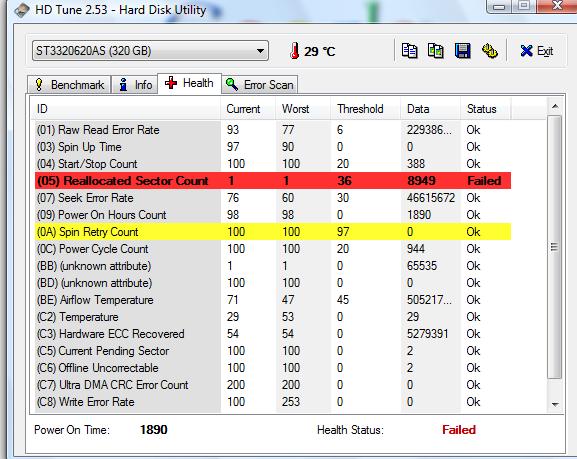
Task: Click the save floppy disk icon
Action: pyautogui.click(x=462, y=51)
